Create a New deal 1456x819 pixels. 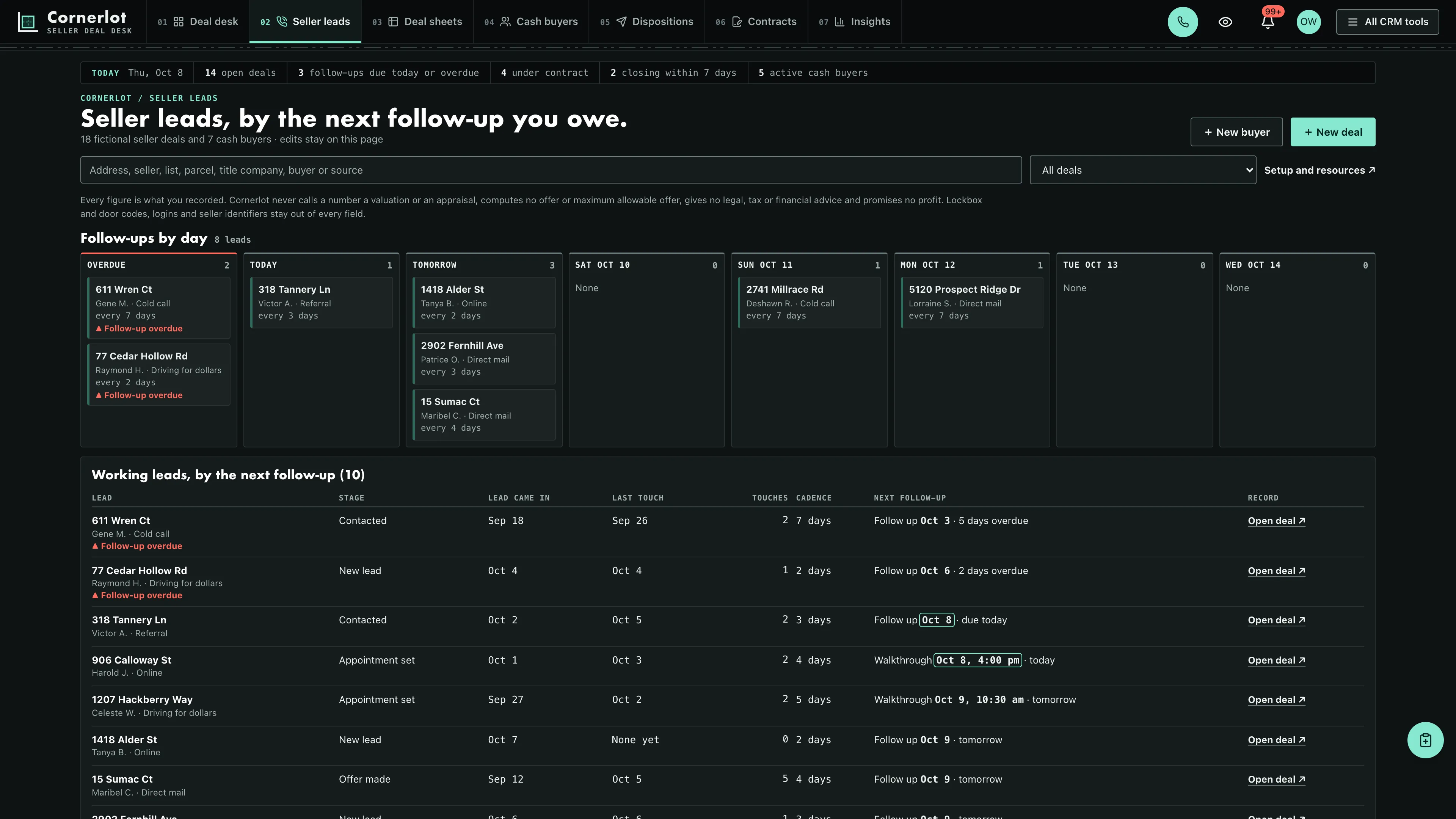[1333, 132]
